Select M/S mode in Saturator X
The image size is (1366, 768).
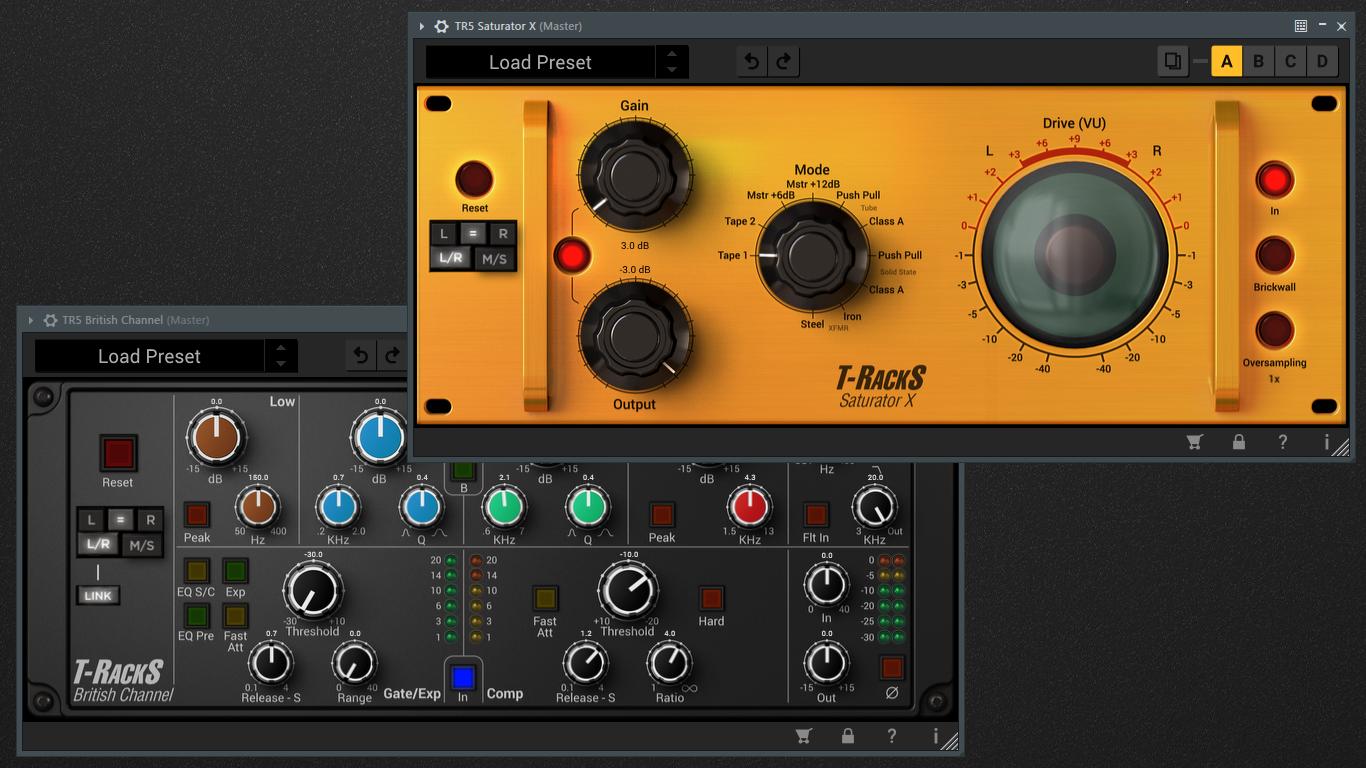coord(494,258)
